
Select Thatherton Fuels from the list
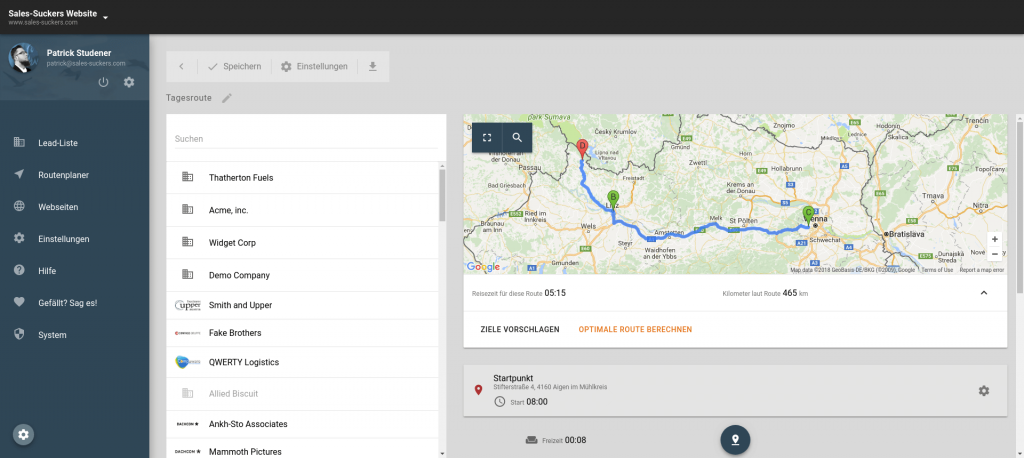303,177
